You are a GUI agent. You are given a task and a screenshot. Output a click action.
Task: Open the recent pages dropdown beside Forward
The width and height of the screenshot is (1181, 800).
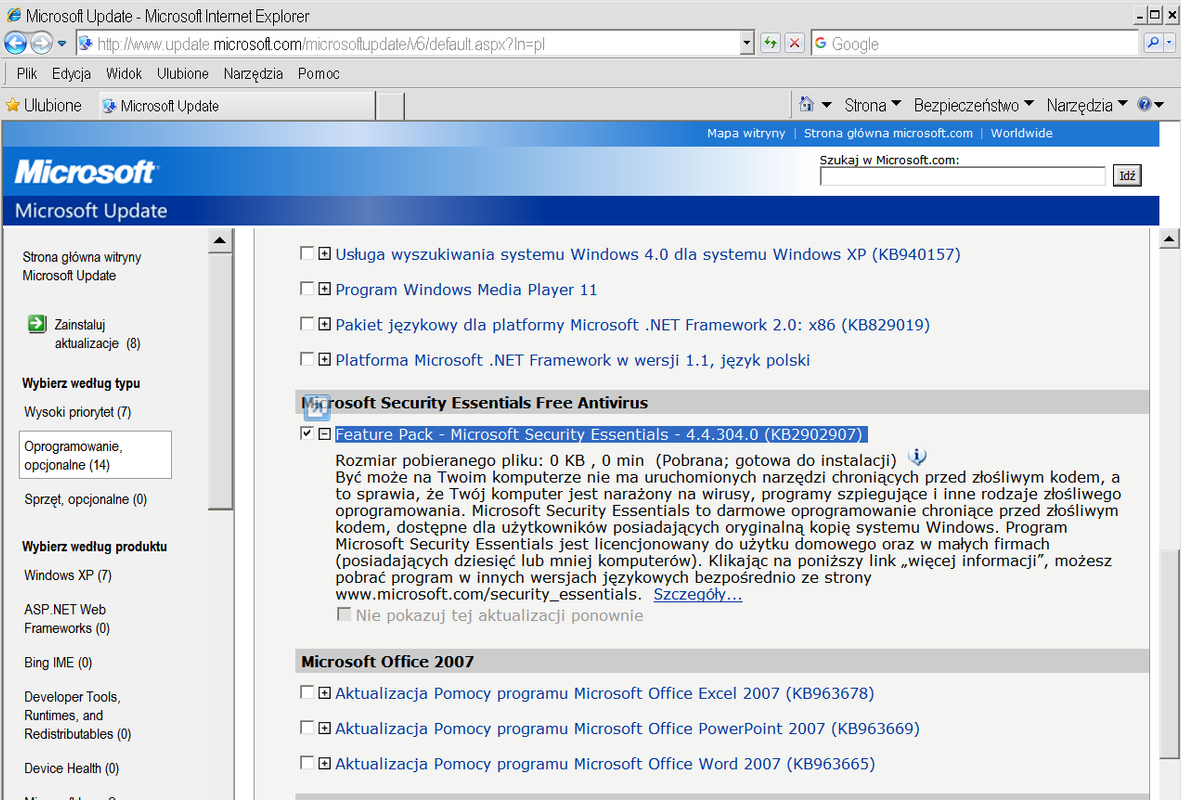tap(62, 44)
